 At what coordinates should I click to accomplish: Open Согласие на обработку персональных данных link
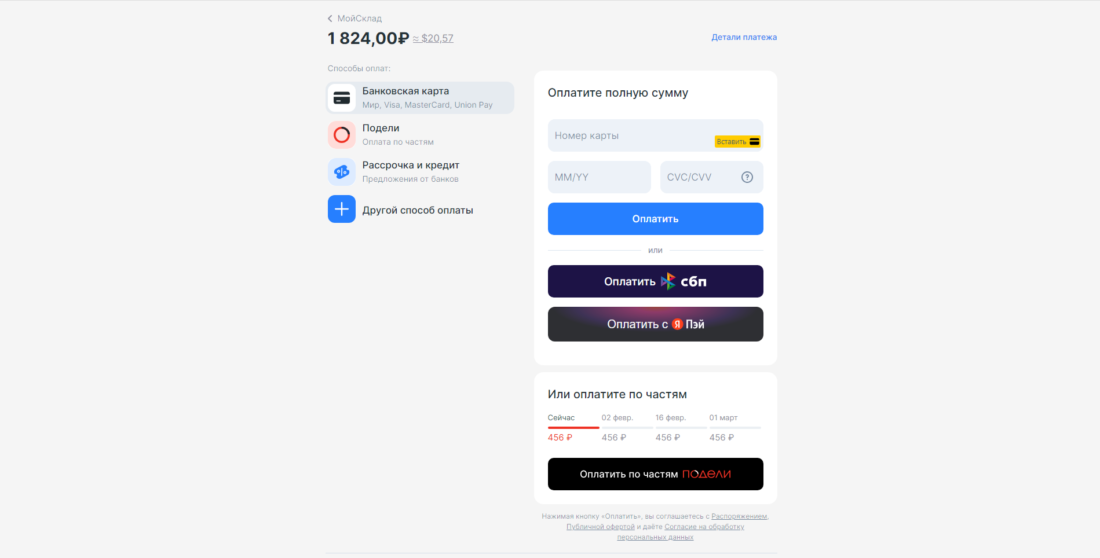tap(680, 531)
